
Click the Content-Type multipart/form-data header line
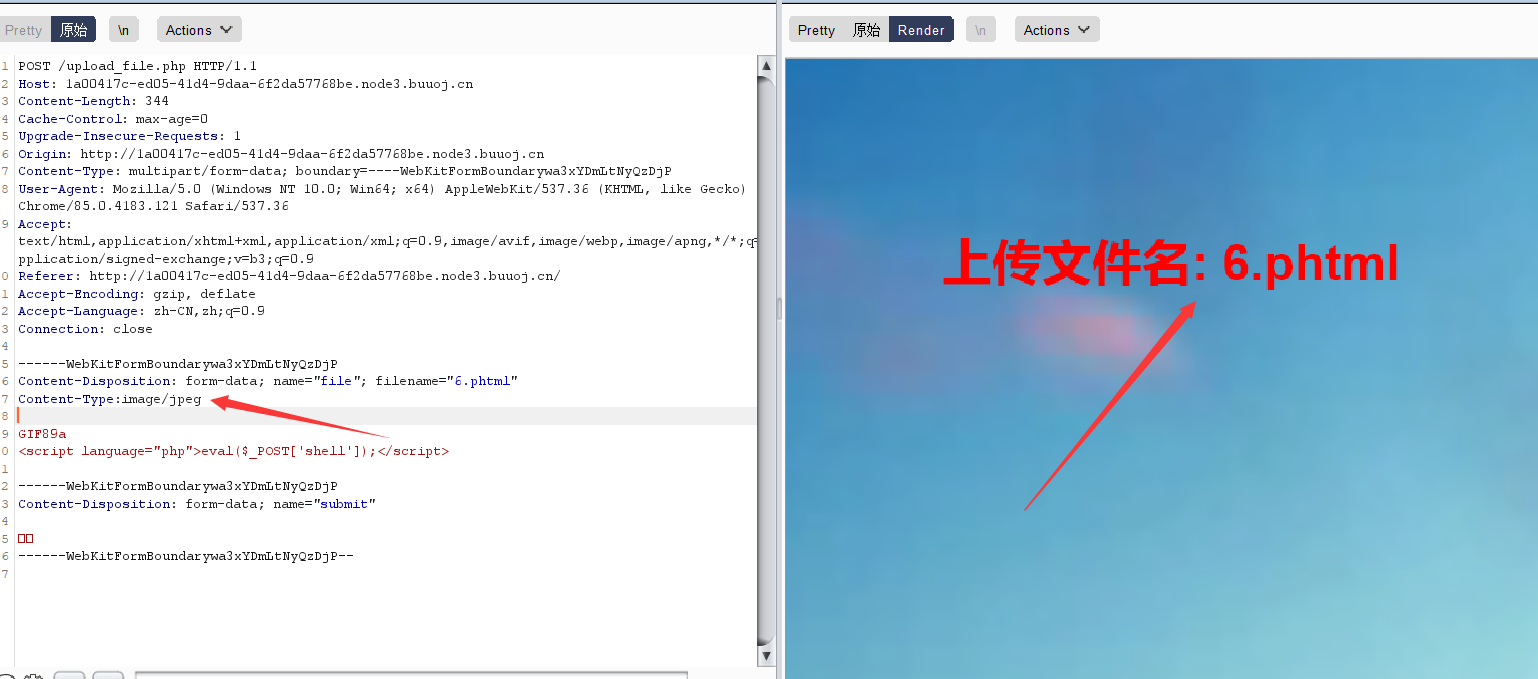click(345, 171)
